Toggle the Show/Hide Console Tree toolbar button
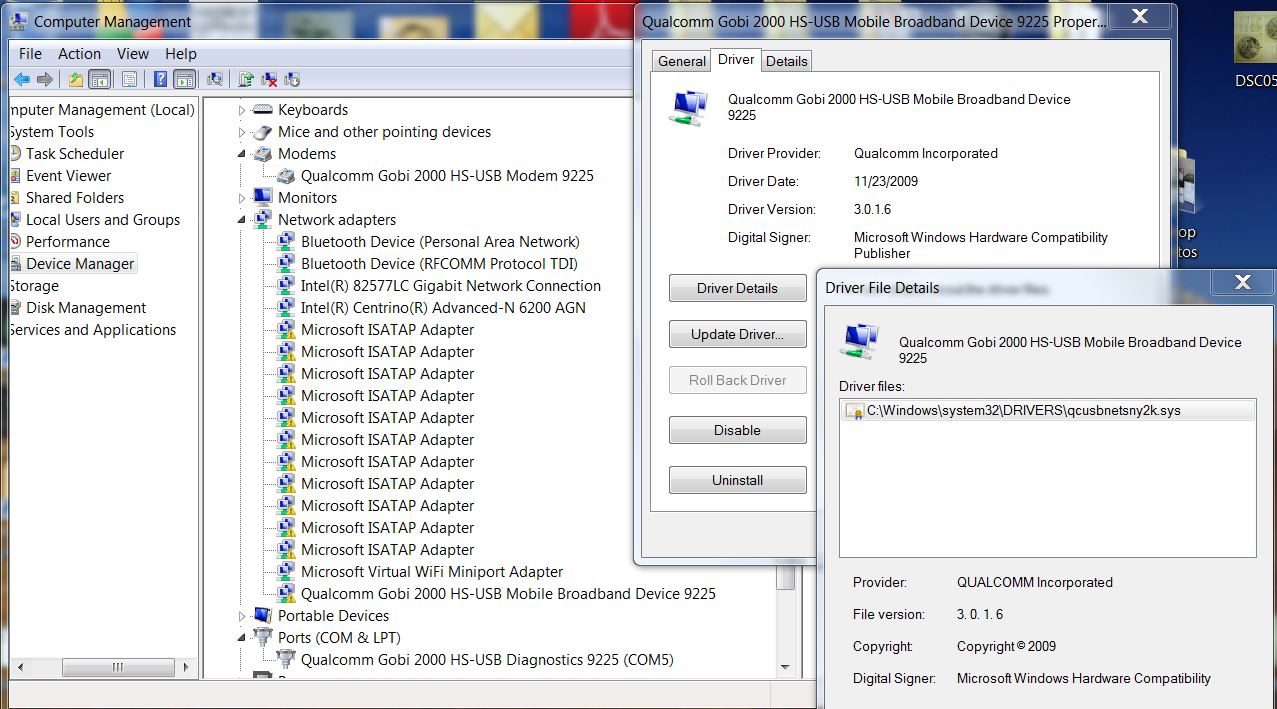Image resolution: width=1277 pixels, height=709 pixels. click(x=99, y=80)
